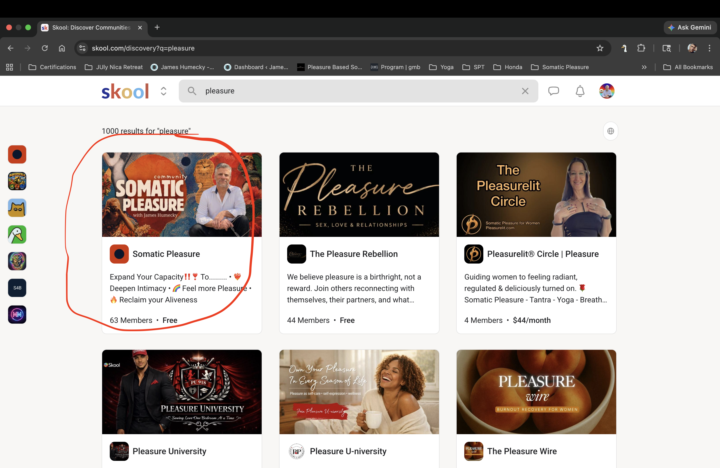The width and height of the screenshot is (720, 468).
Task: Click the 'Pleasure U-niversity' title
Action: [x=348, y=451]
